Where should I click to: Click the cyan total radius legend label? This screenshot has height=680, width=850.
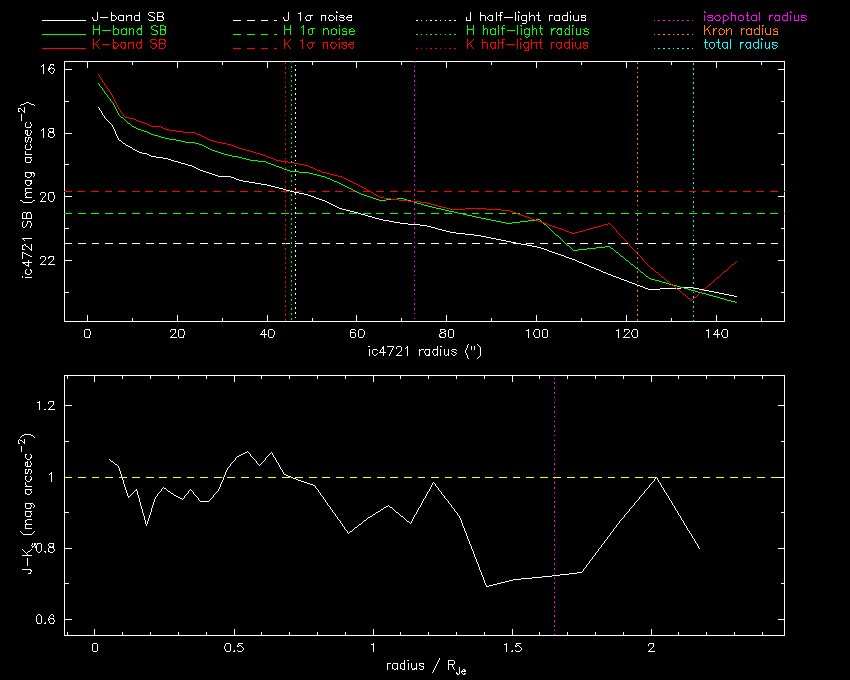741,45
